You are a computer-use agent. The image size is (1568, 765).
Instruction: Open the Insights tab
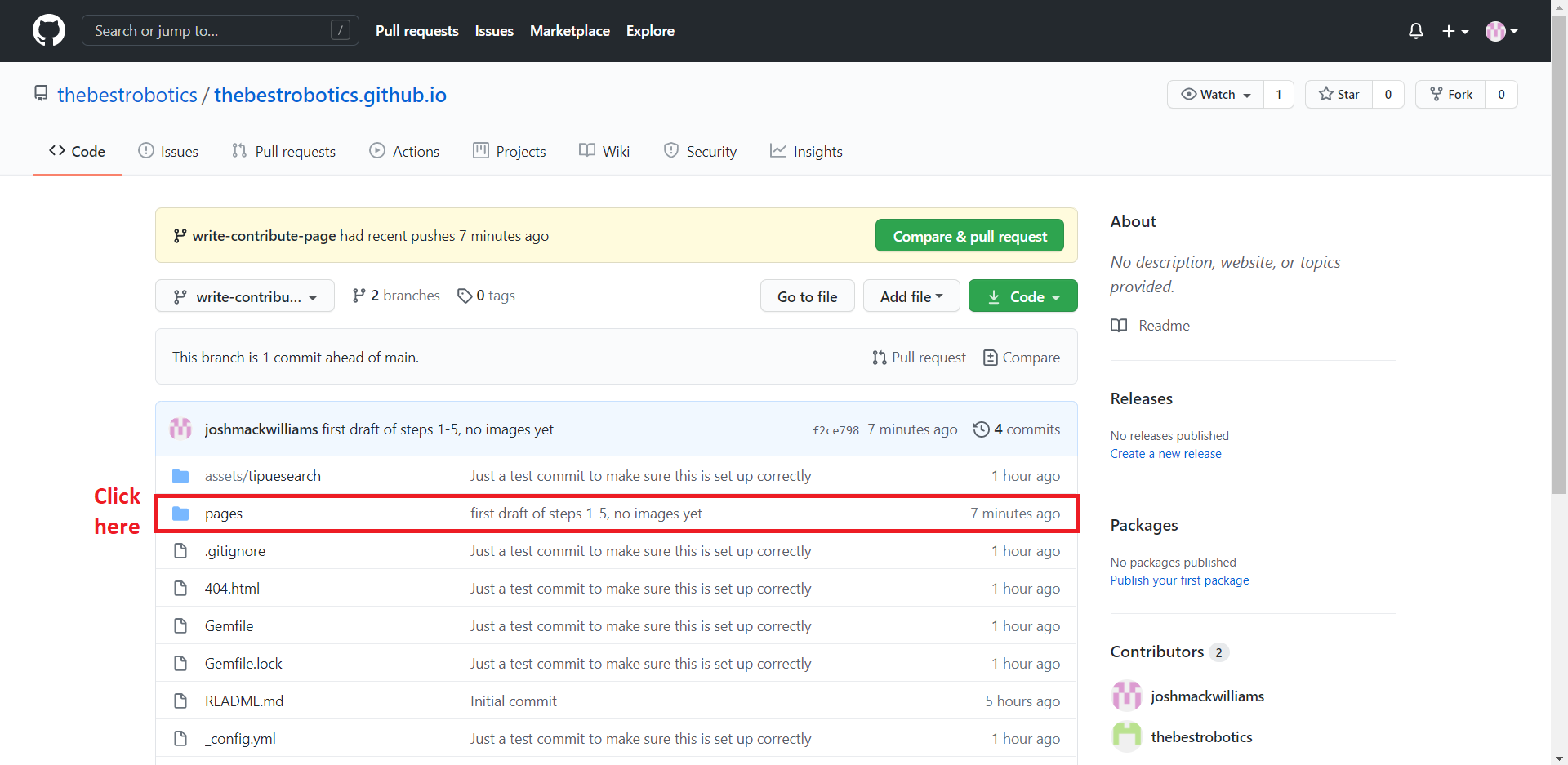tap(806, 151)
